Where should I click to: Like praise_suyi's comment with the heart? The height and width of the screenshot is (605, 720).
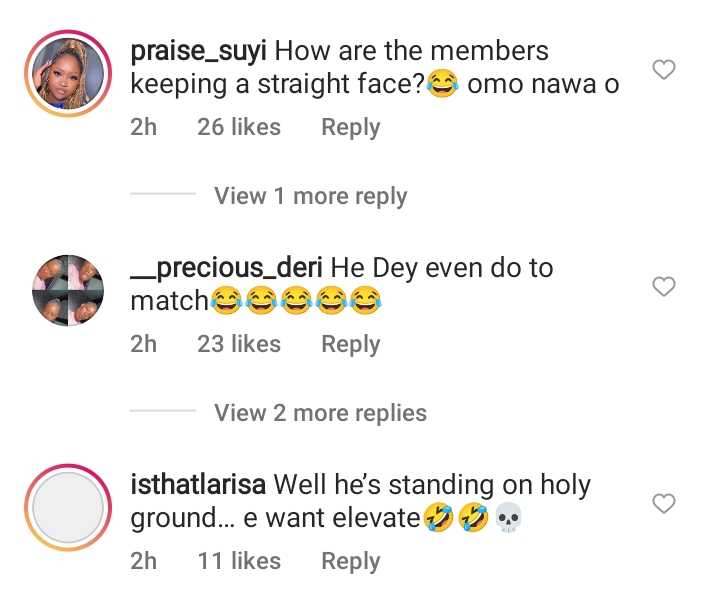point(664,70)
